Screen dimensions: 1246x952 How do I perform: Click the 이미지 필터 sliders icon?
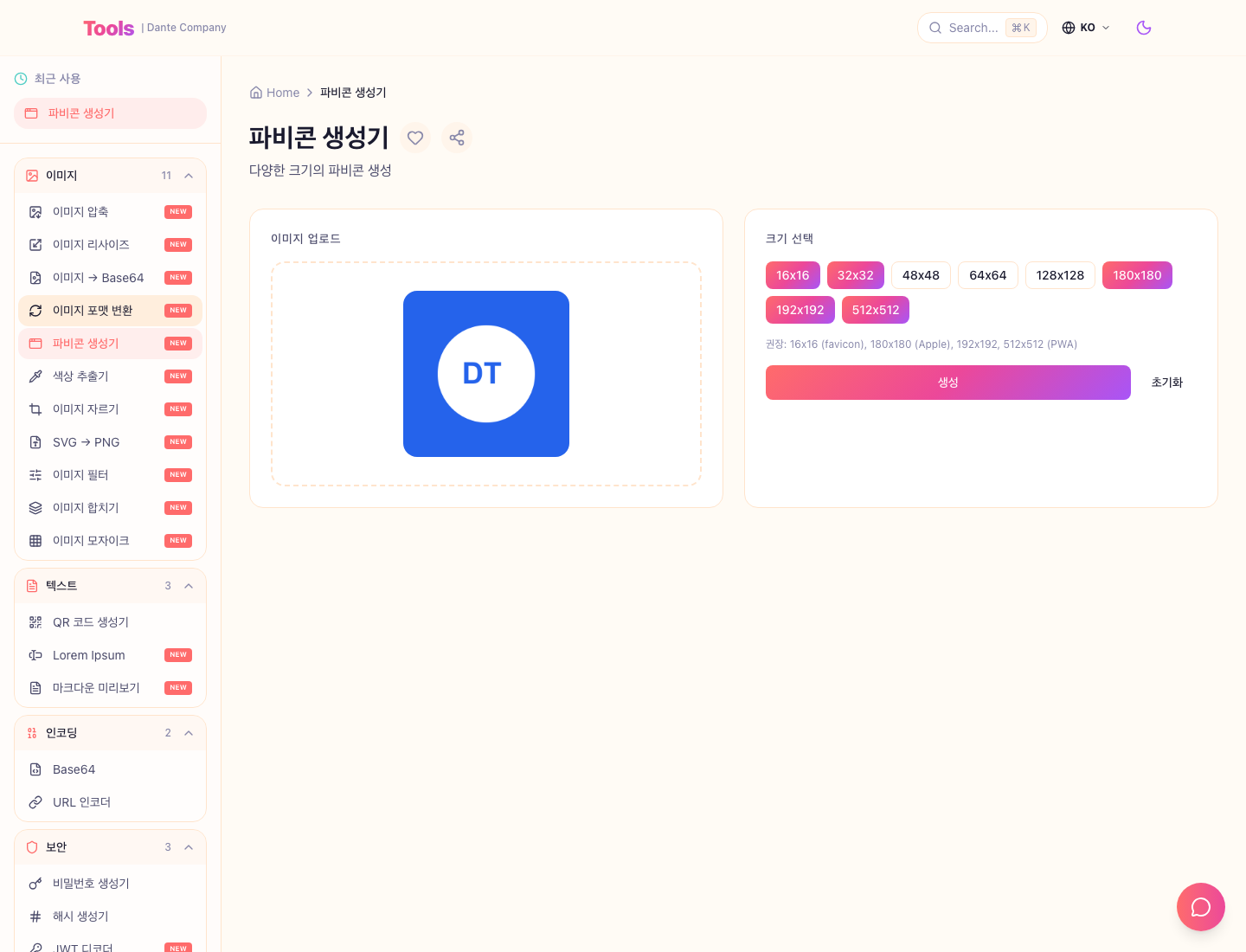click(35, 475)
